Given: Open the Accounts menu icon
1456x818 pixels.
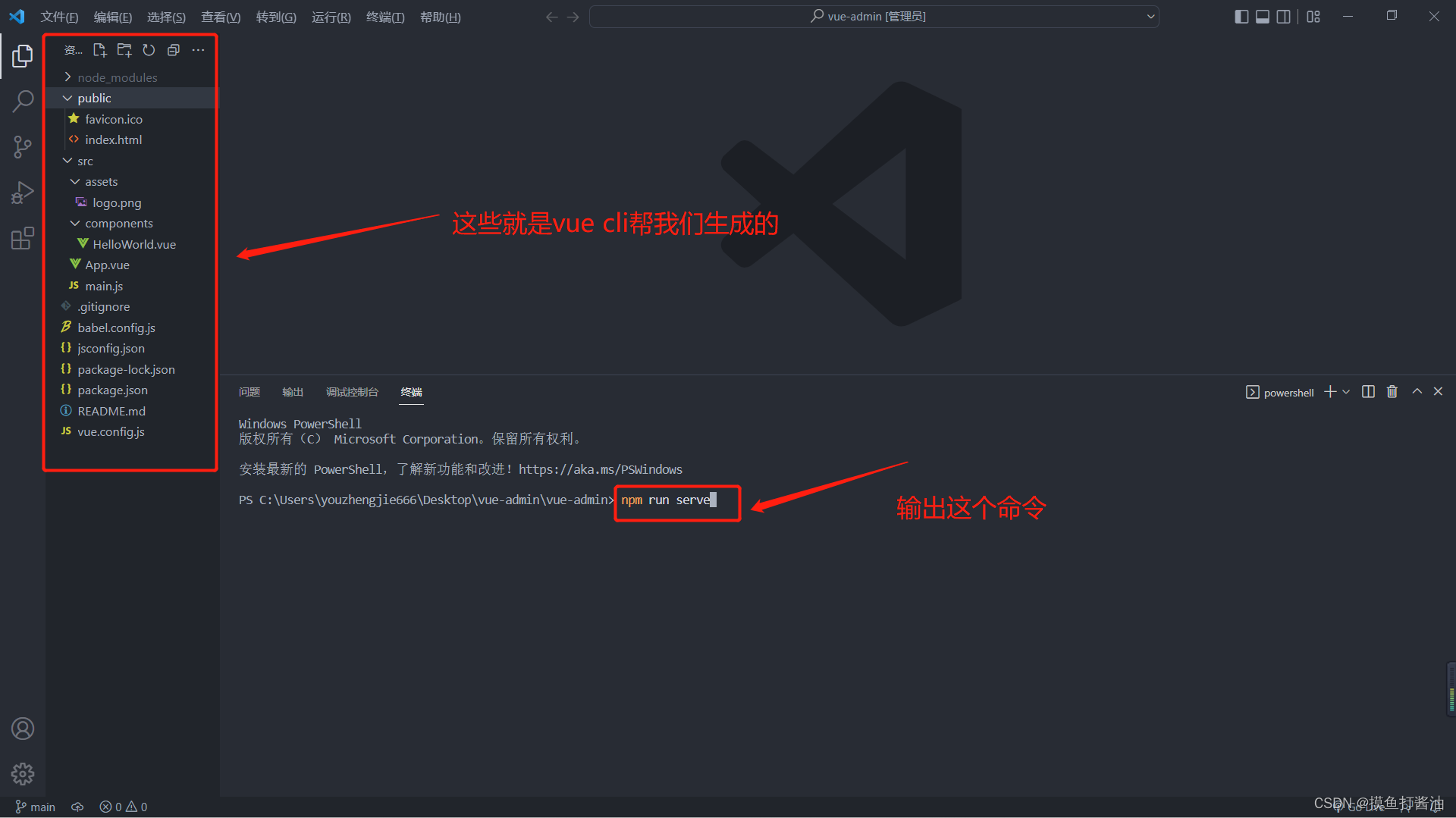Looking at the screenshot, I should pyautogui.click(x=23, y=729).
